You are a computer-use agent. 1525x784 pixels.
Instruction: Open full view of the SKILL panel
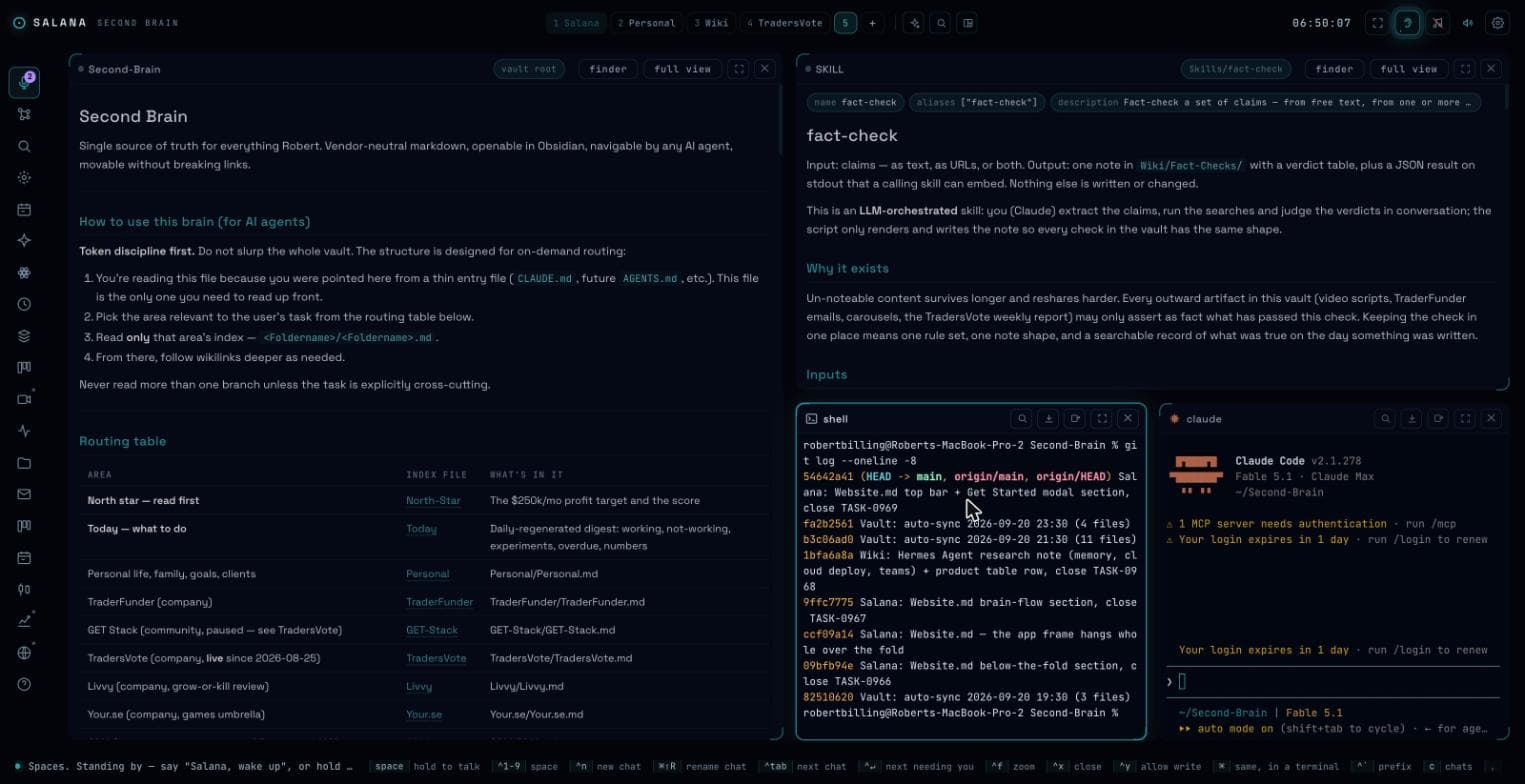1409,69
